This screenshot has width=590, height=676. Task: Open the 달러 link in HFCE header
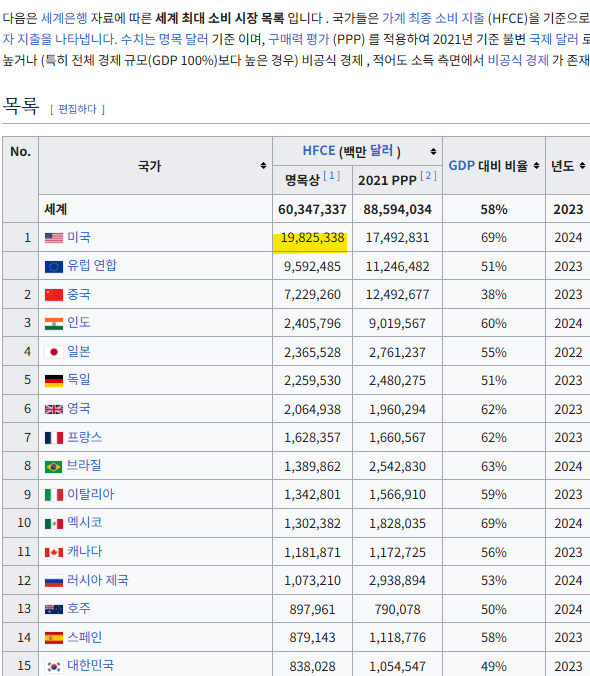381,151
